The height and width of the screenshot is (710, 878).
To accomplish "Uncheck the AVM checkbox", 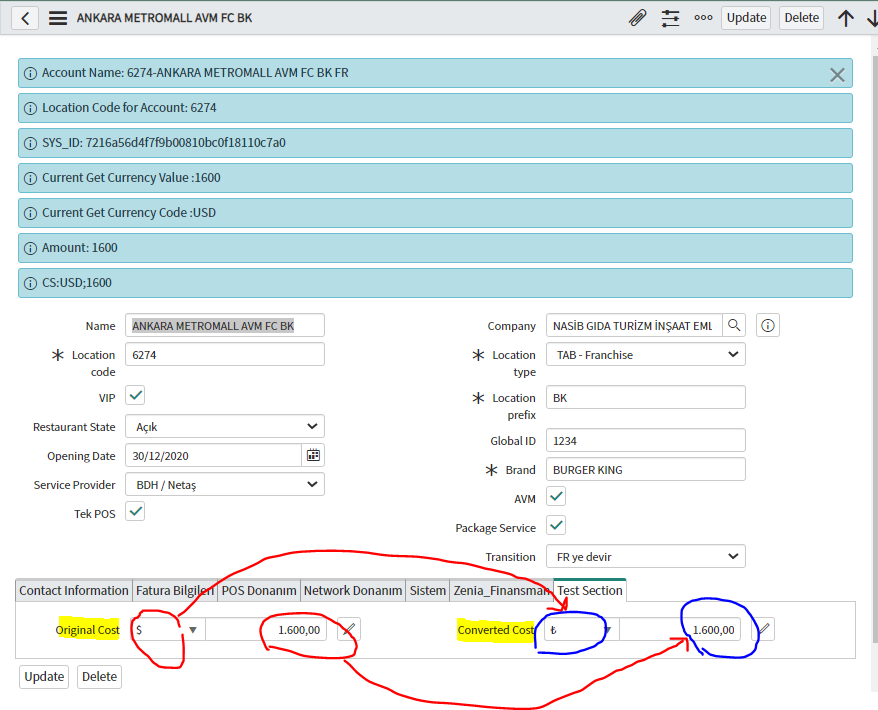I will coord(555,496).
